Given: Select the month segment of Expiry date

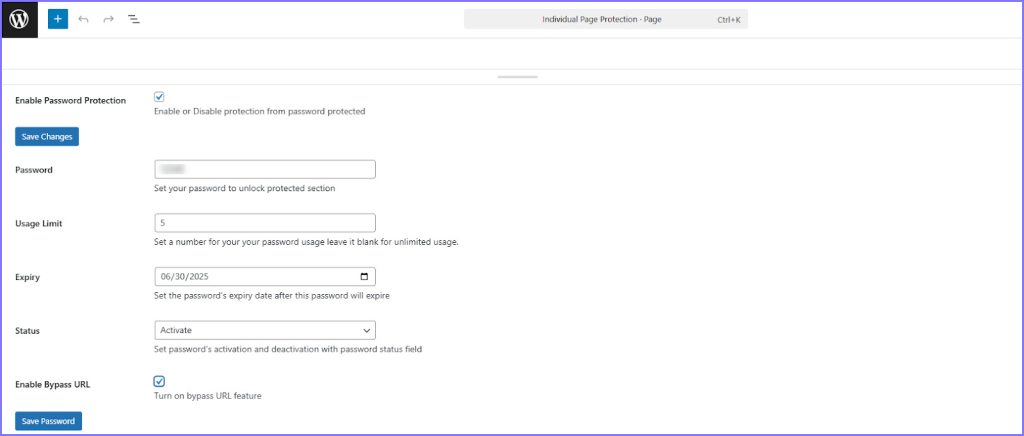Looking at the screenshot, I should pyautogui.click(x=166, y=277).
